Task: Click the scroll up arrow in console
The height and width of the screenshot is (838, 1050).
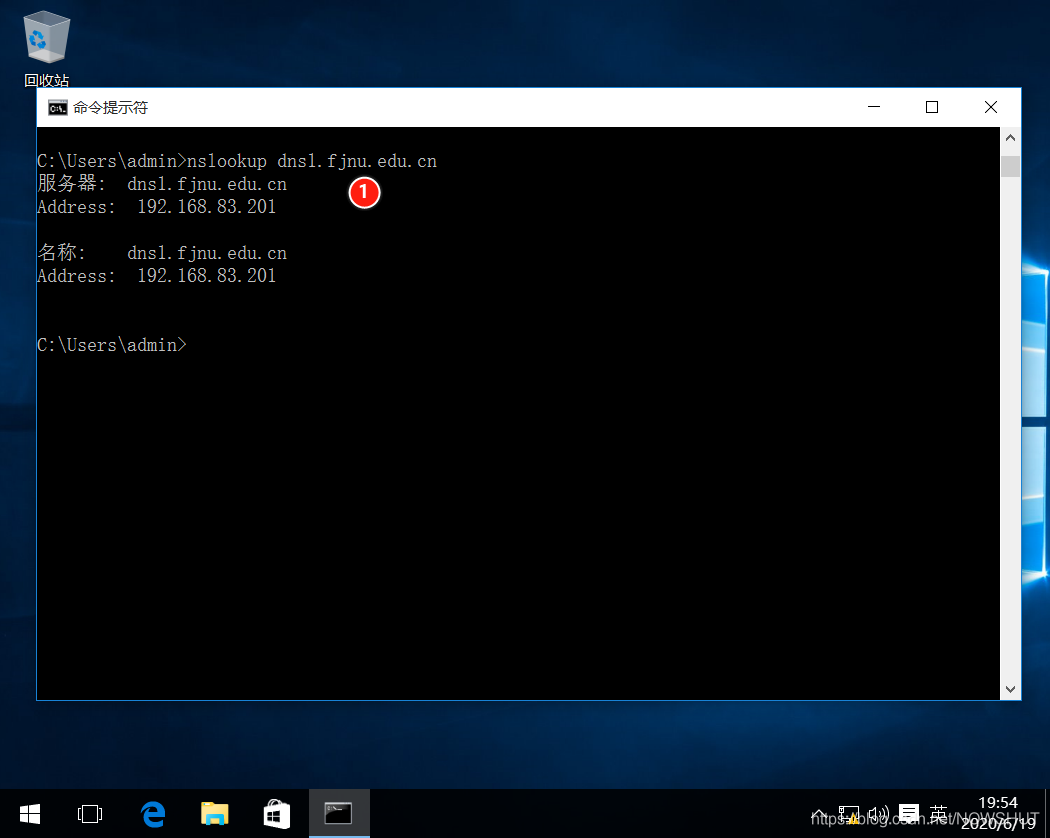Action: 1010,138
